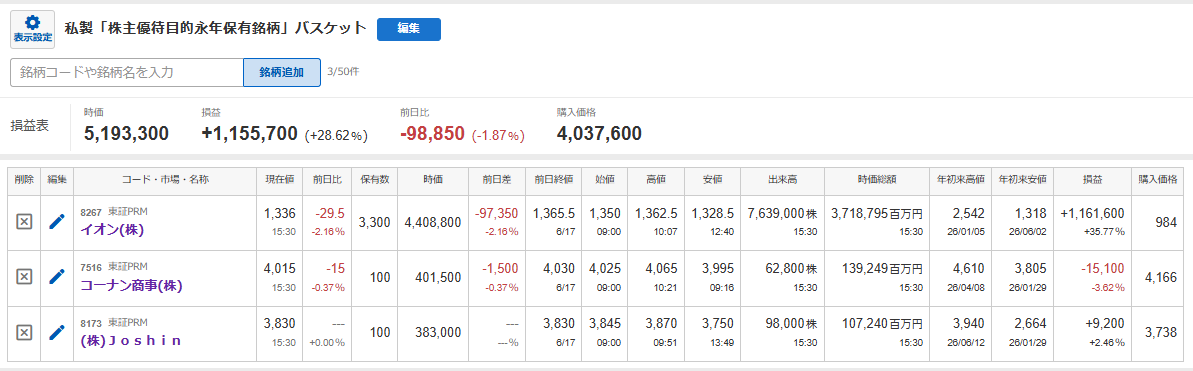Click the 銘柄追加 button
The height and width of the screenshot is (371, 1193).
[x=282, y=72]
